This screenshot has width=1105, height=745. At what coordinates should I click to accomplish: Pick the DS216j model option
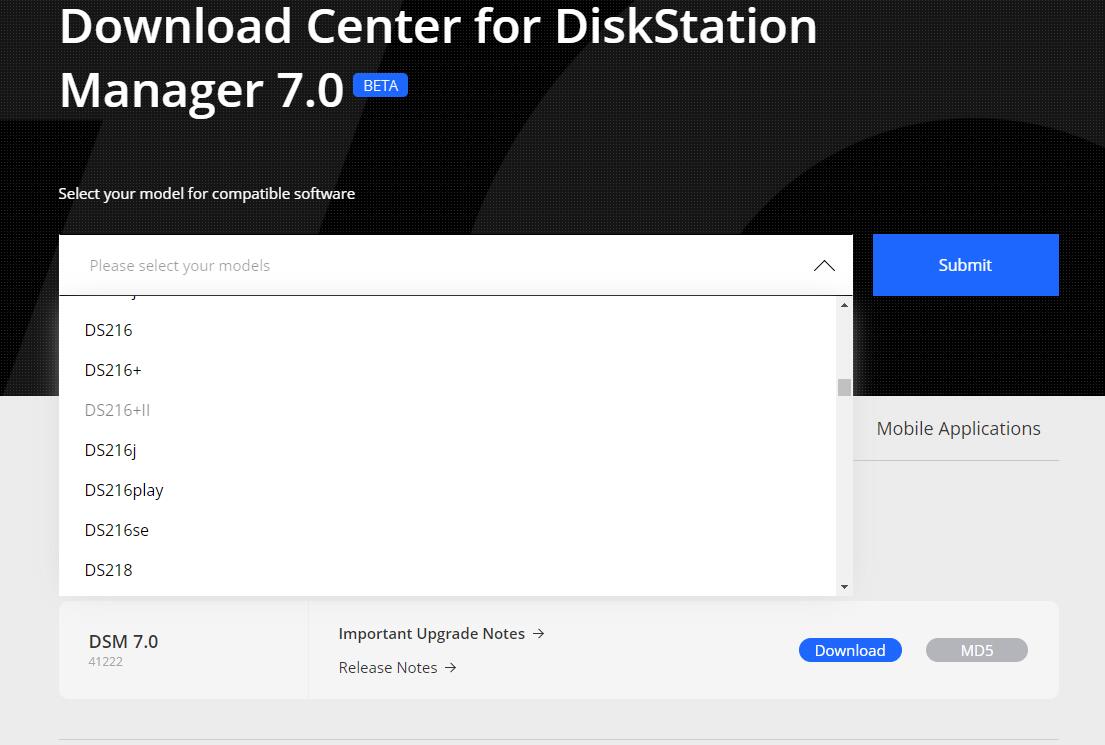[110, 450]
